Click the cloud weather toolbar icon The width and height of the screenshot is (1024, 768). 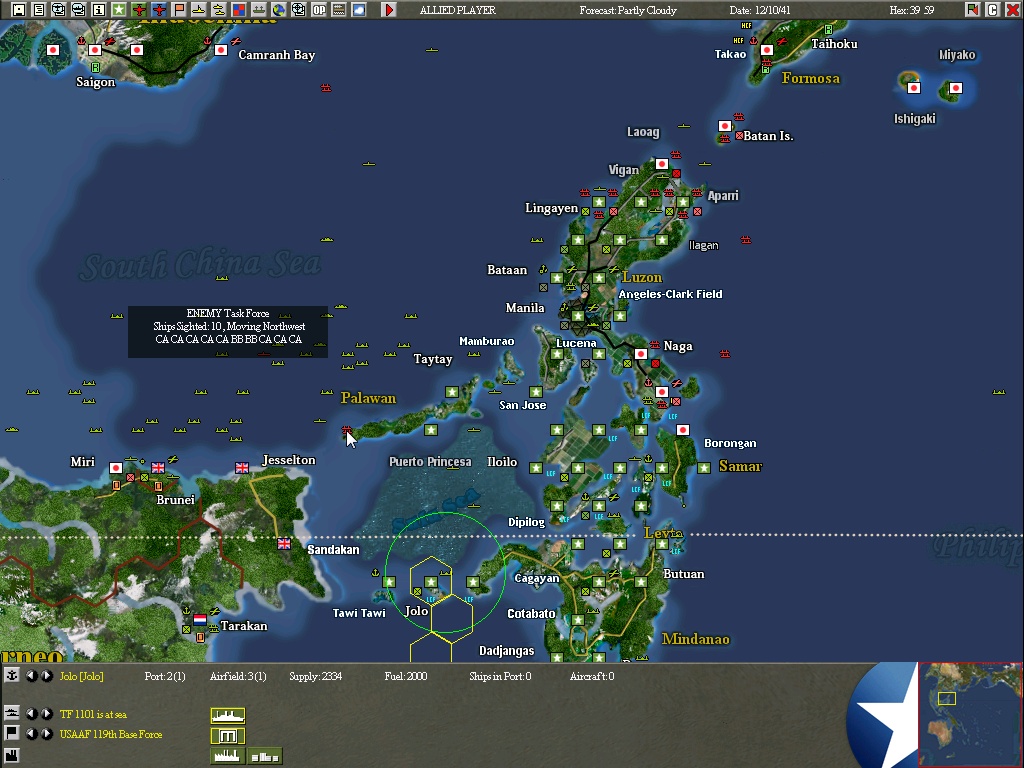(x=359, y=10)
